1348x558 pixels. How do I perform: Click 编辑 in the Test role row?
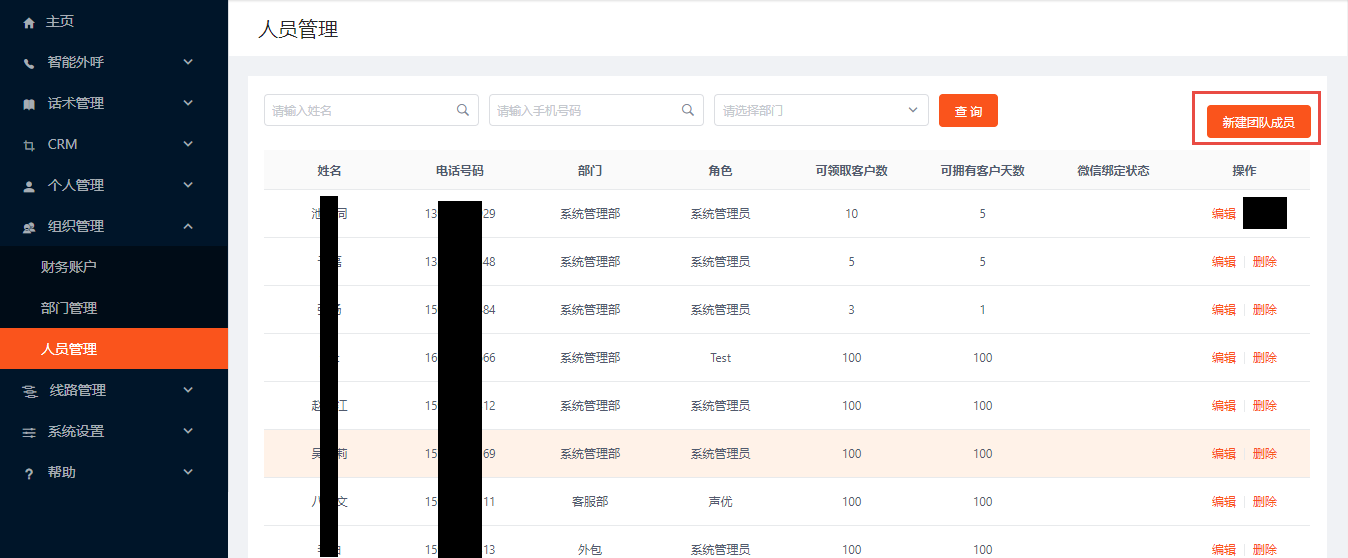point(1223,358)
